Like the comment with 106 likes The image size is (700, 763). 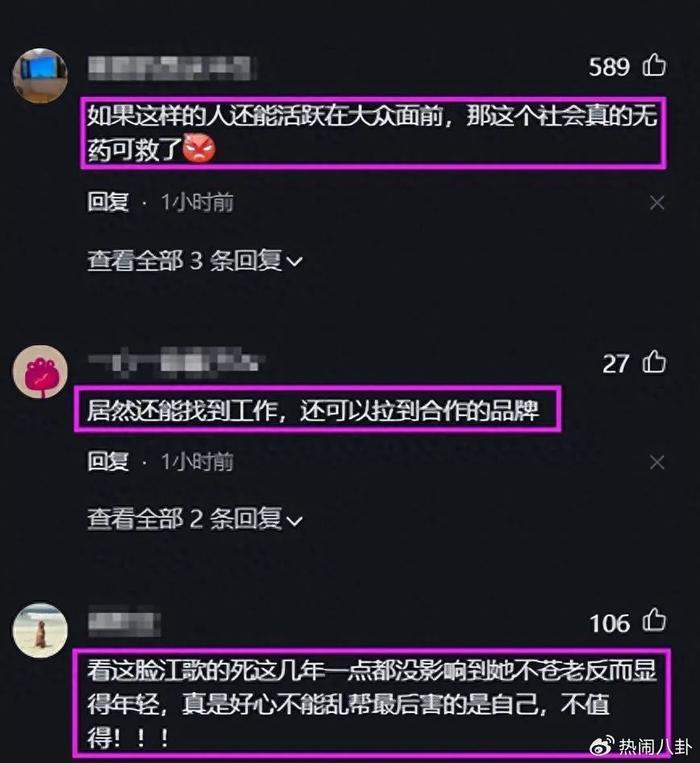(x=654, y=621)
